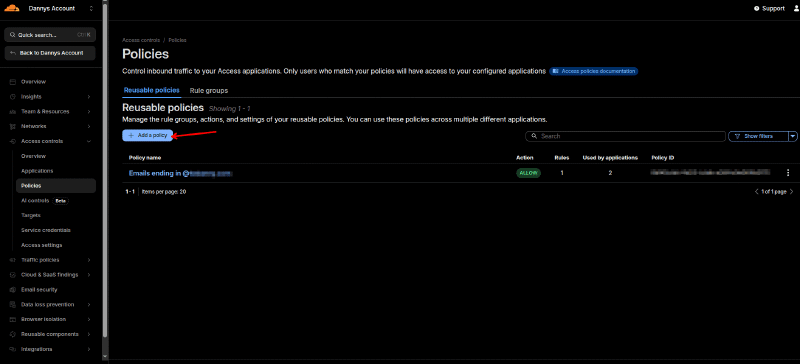Expand the Data loss prevention chevron
This screenshot has width=800, height=364.
89,304
